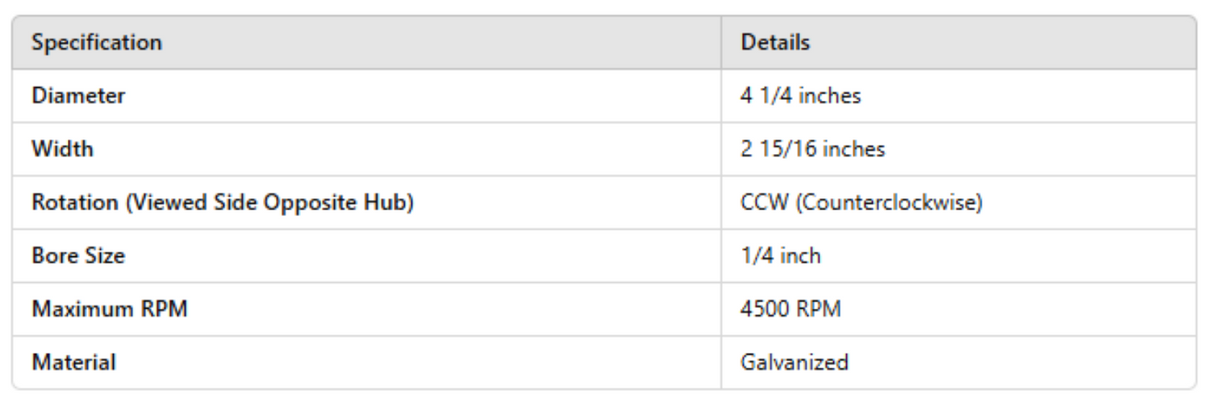Select the Bore Size row label
The image size is (1214, 403).
tap(78, 256)
